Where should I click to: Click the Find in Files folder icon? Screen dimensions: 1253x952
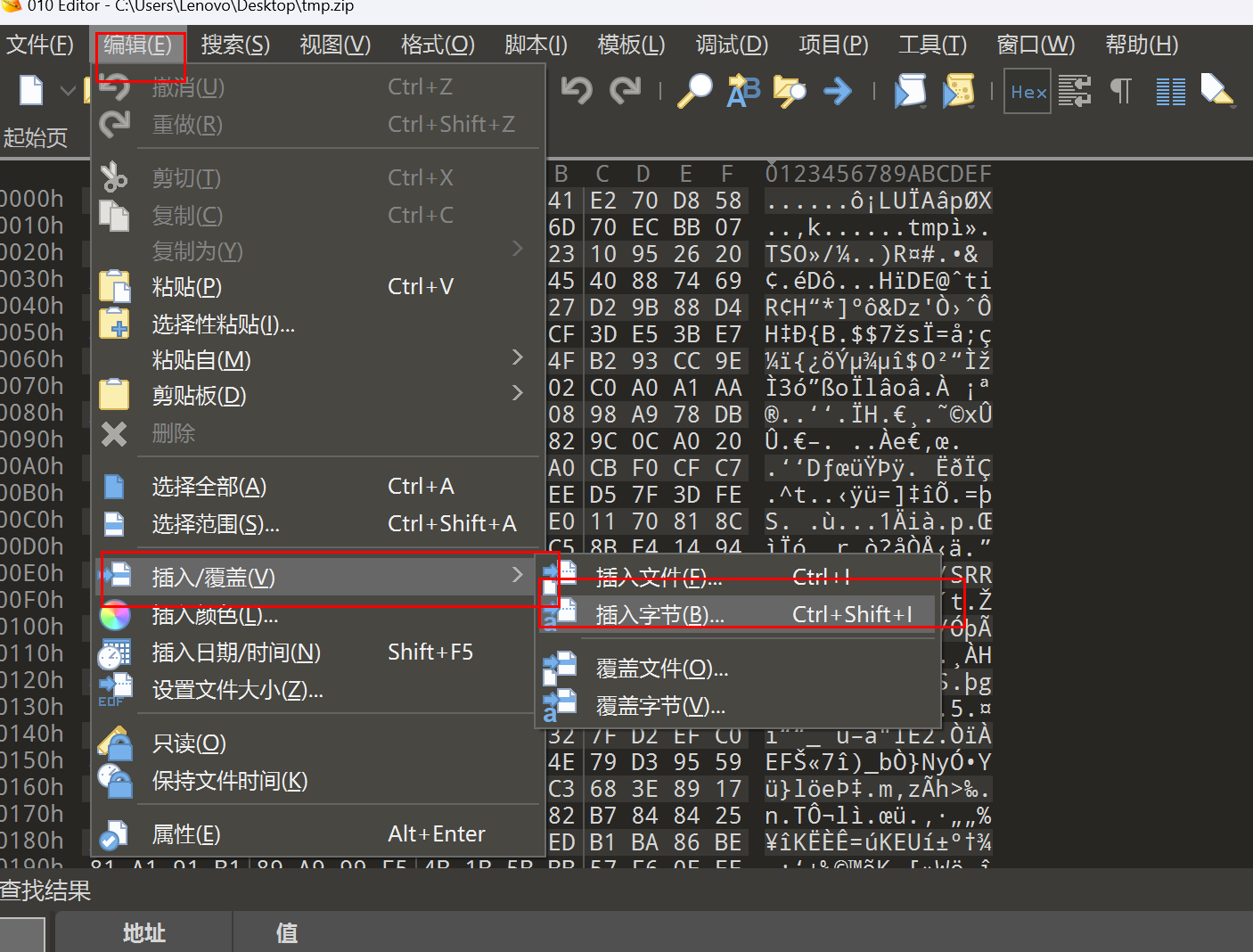click(790, 90)
